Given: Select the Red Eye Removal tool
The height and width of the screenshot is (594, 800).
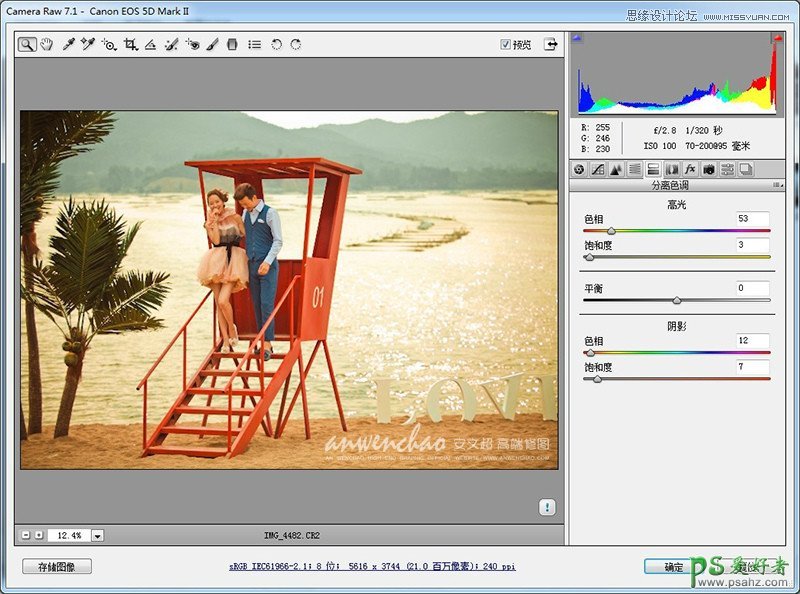Looking at the screenshot, I should [x=192, y=45].
